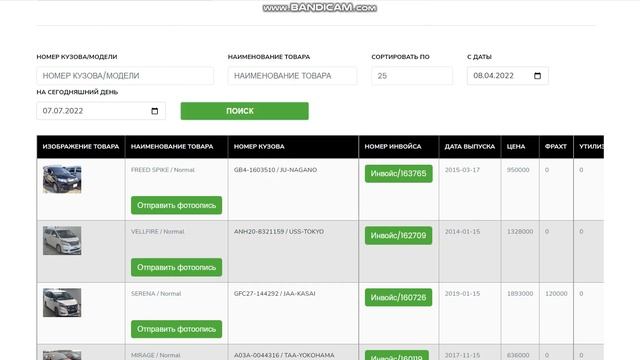Open calendar picker in С ДАТЫ field

pos(537,76)
